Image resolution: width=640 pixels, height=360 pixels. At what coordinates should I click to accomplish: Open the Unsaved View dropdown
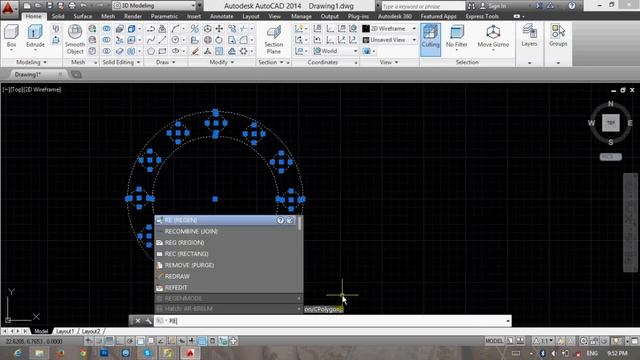[x=389, y=40]
